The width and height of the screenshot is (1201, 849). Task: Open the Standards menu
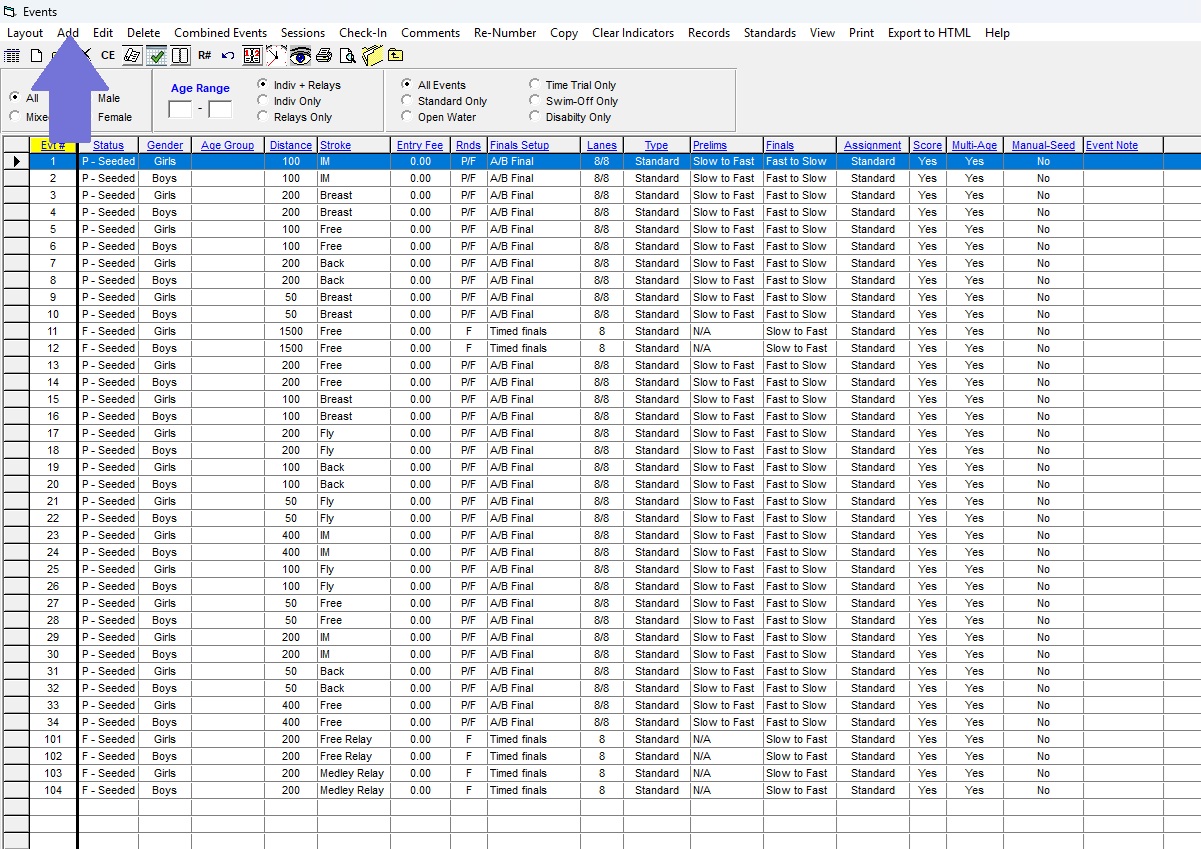tap(770, 32)
